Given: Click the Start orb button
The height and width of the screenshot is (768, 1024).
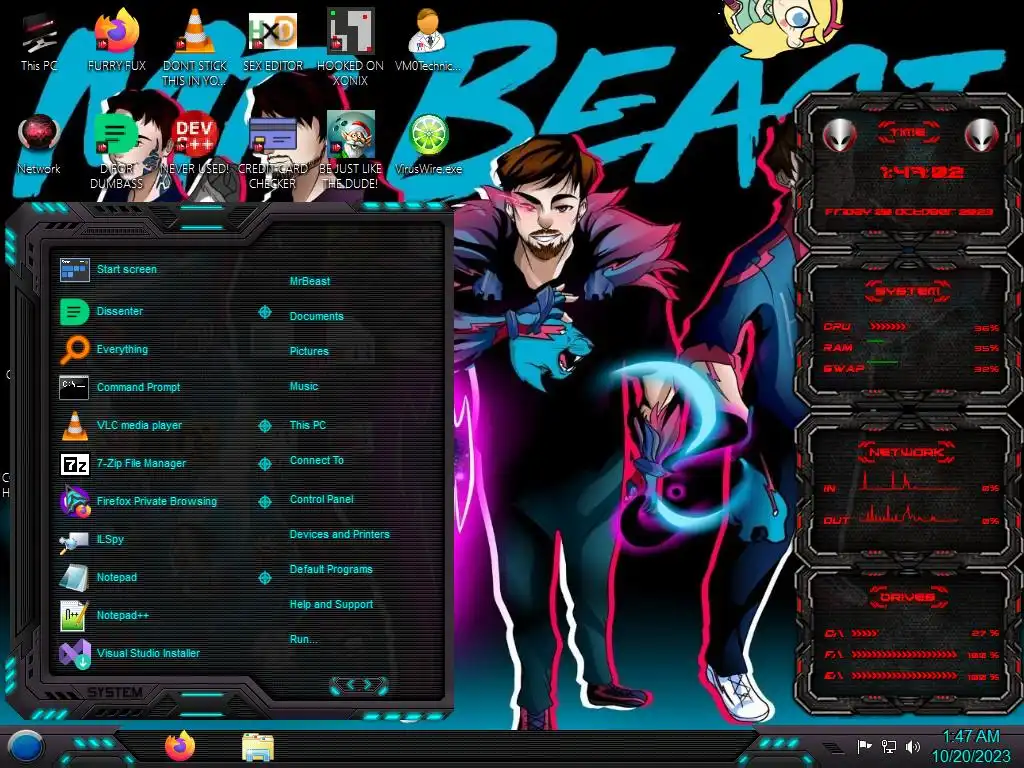Looking at the screenshot, I should (25, 747).
